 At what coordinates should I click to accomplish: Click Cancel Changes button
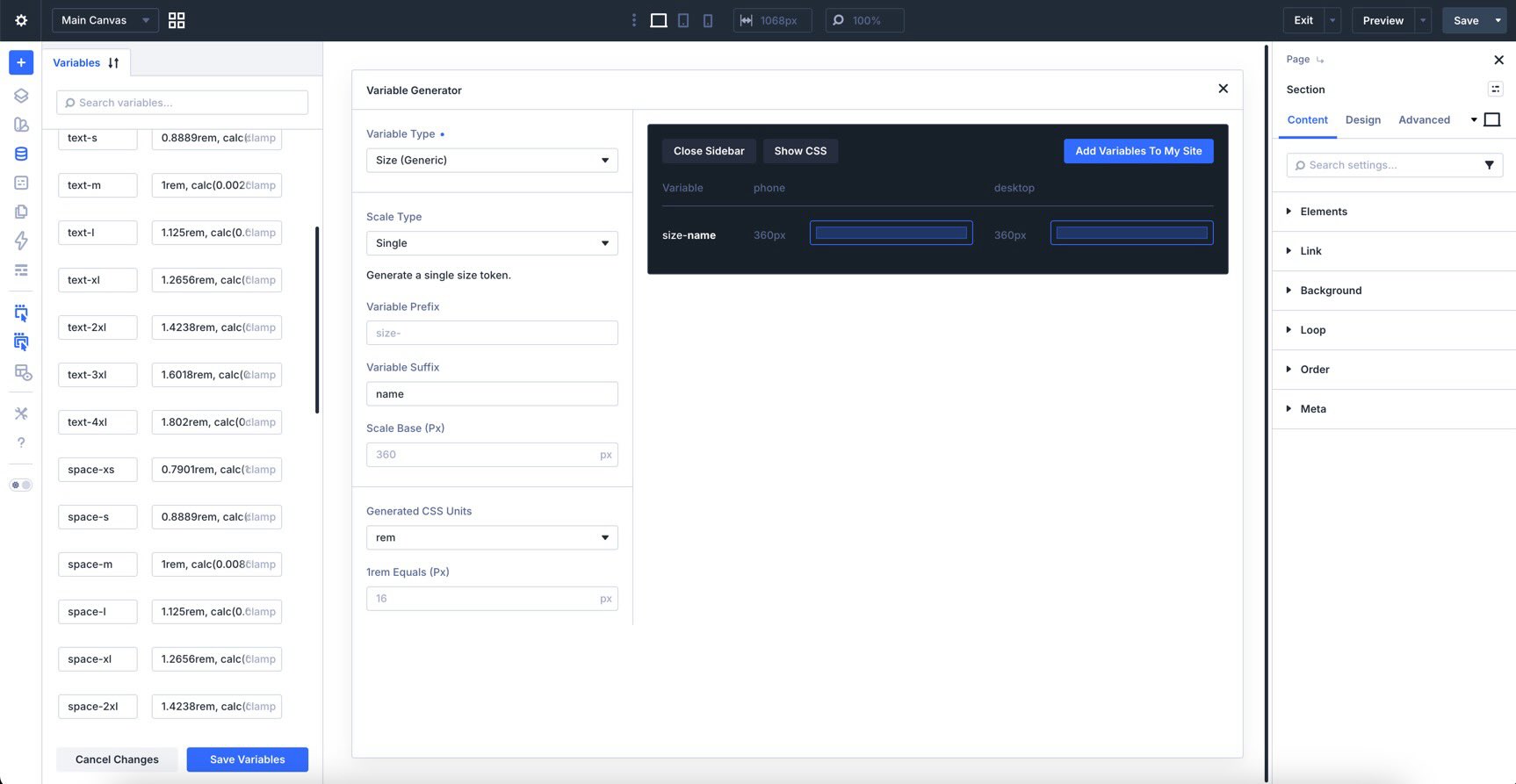click(x=117, y=759)
